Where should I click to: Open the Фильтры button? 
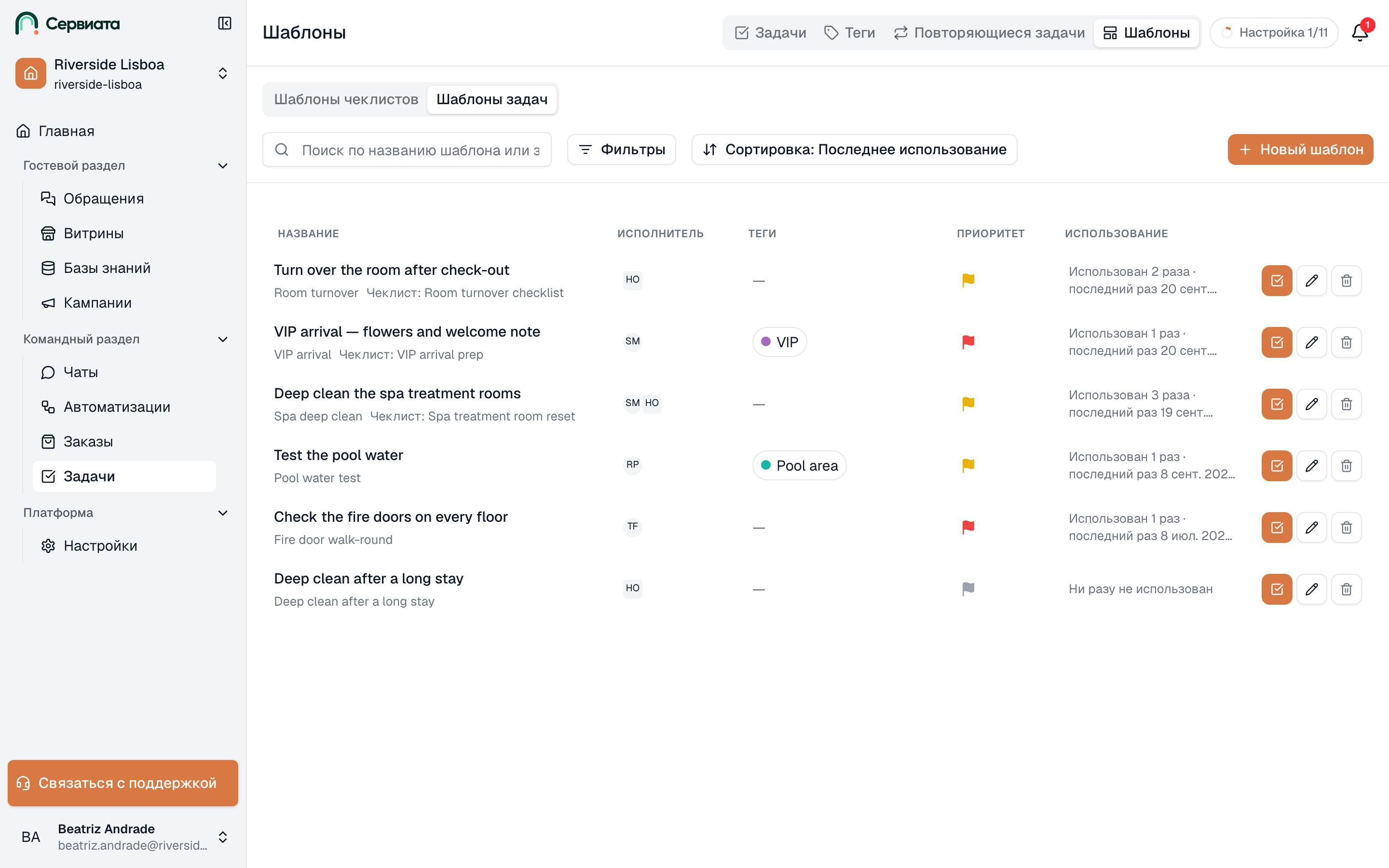(x=622, y=149)
